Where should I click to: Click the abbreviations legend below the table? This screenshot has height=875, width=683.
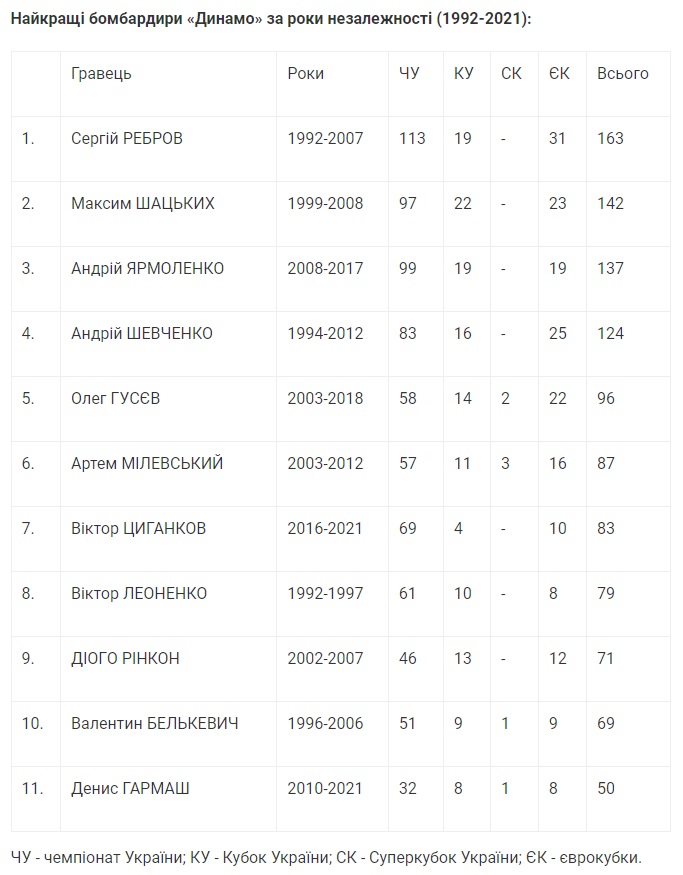pyautogui.click(x=326, y=857)
